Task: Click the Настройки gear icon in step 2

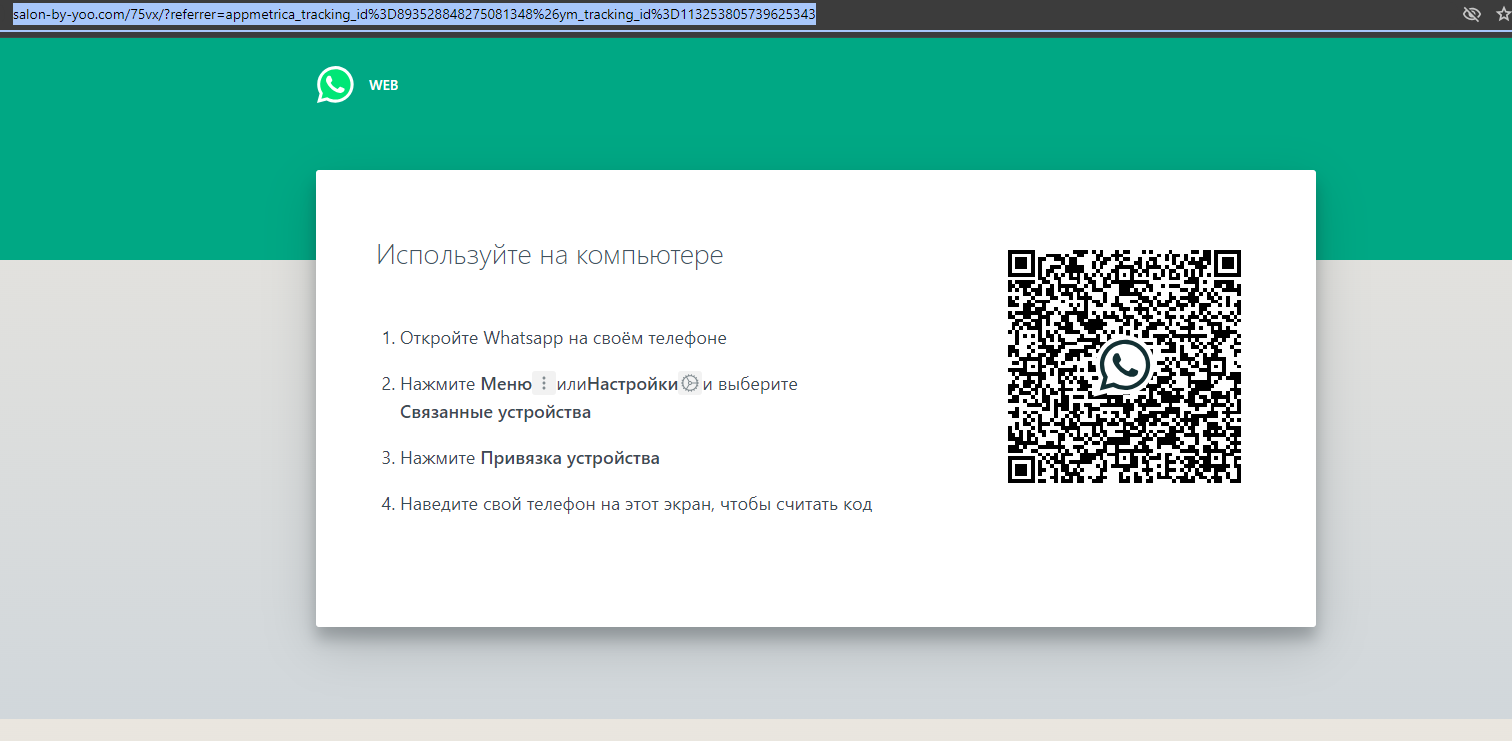Action: [x=690, y=383]
